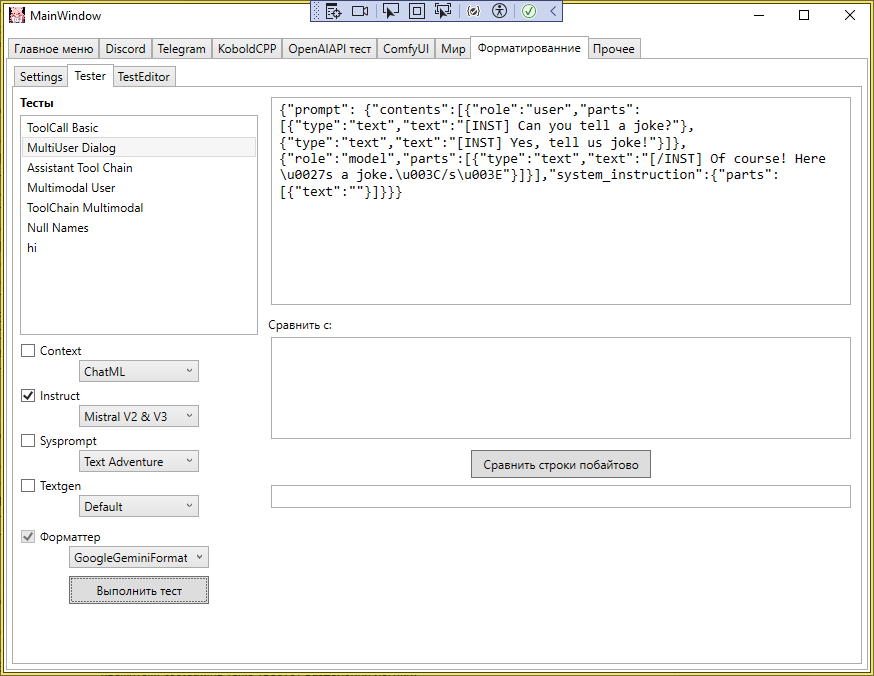Click the curly-braces icon in debug toolbar
Screen dimensions: 874x676
pos(473,11)
